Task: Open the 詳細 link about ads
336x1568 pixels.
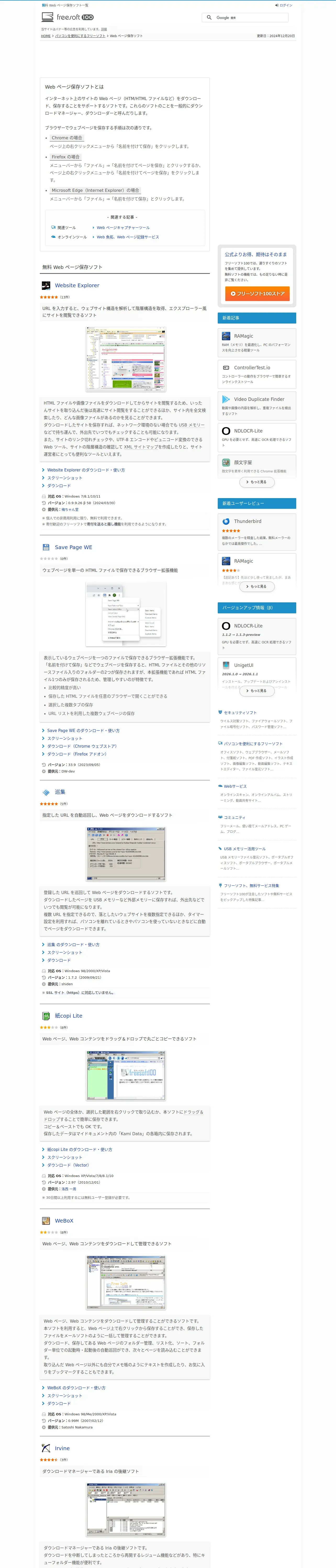Action: (104, 29)
